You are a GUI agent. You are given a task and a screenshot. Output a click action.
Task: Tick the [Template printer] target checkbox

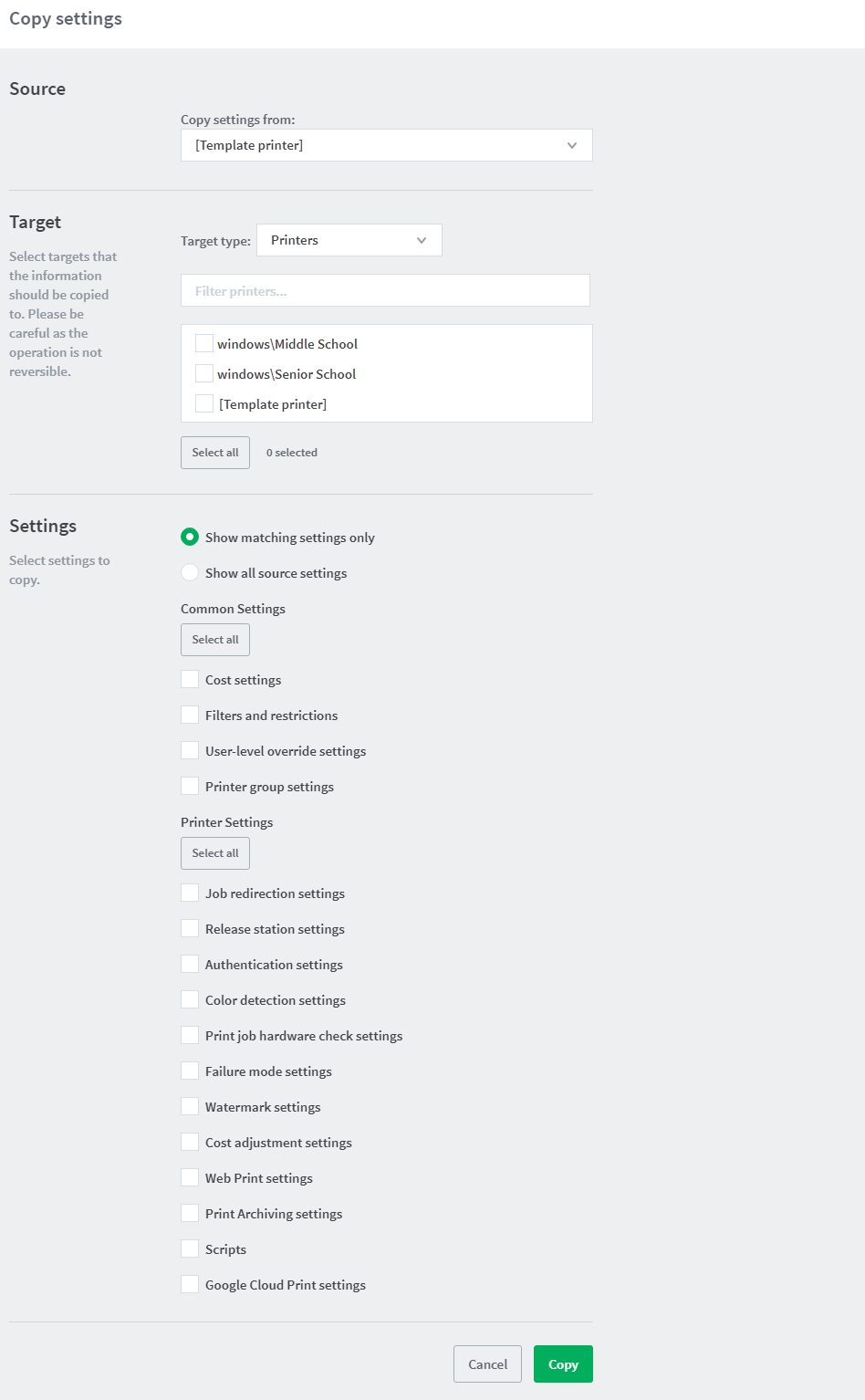[x=204, y=403]
